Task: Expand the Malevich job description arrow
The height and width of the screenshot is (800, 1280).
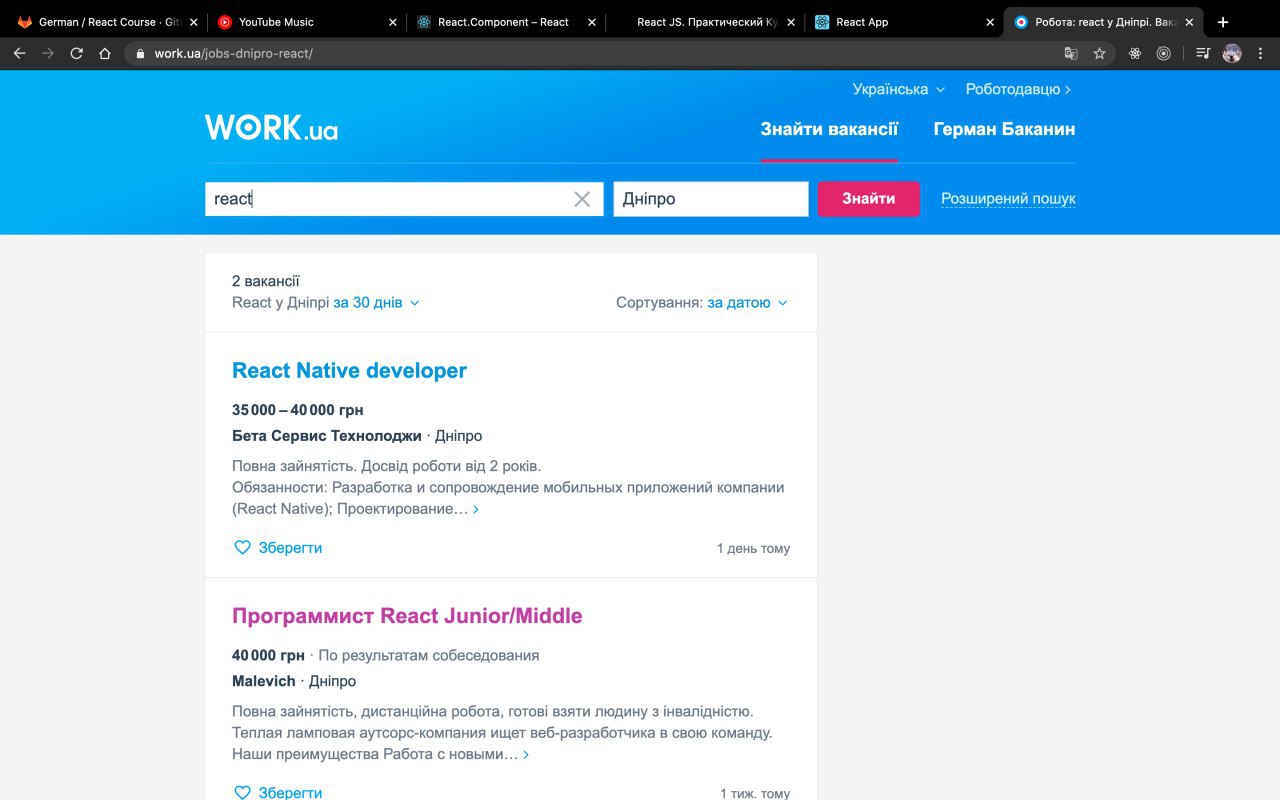Action: click(526, 754)
